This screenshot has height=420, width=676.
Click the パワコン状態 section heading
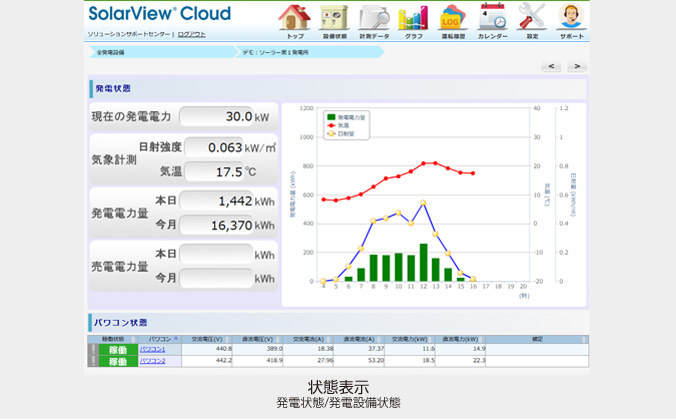point(121,323)
